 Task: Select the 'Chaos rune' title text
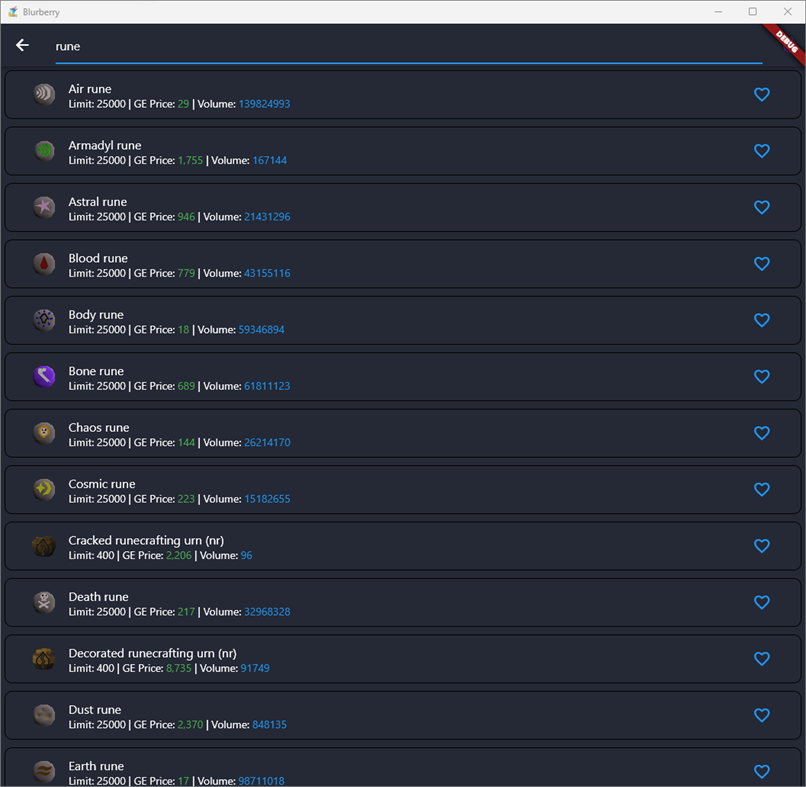click(99, 428)
